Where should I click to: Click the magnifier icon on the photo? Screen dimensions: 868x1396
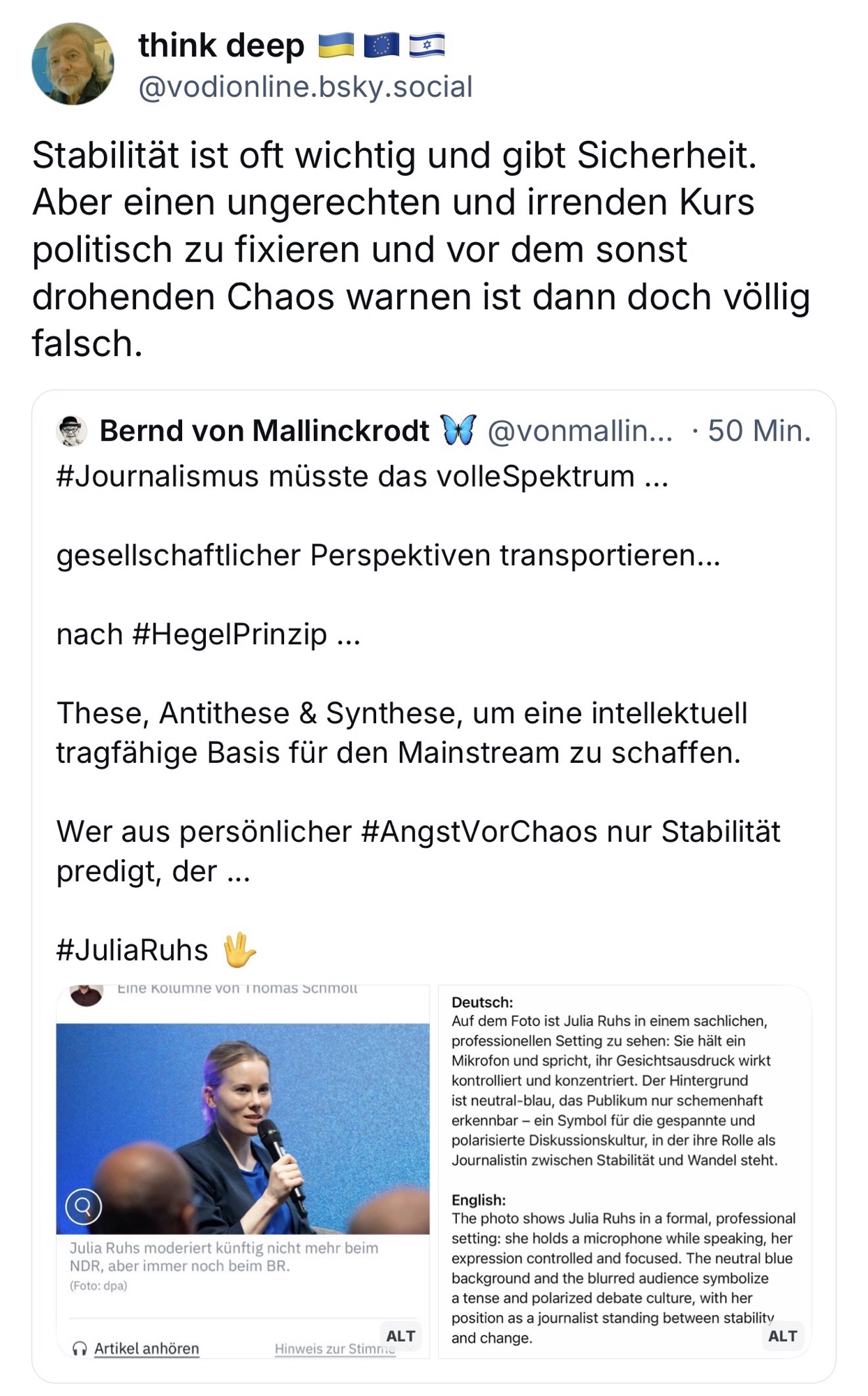(84, 1206)
